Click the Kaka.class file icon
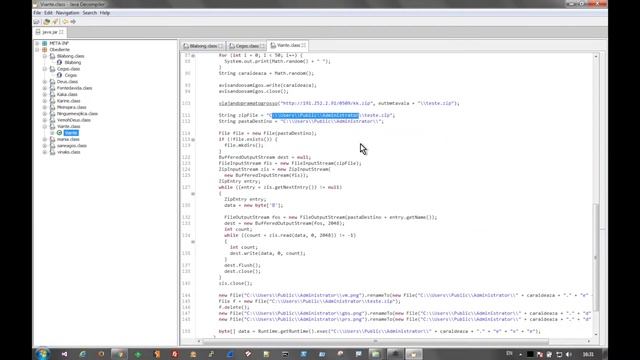The width and height of the screenshot is (640, 360). tap(52, 94)
